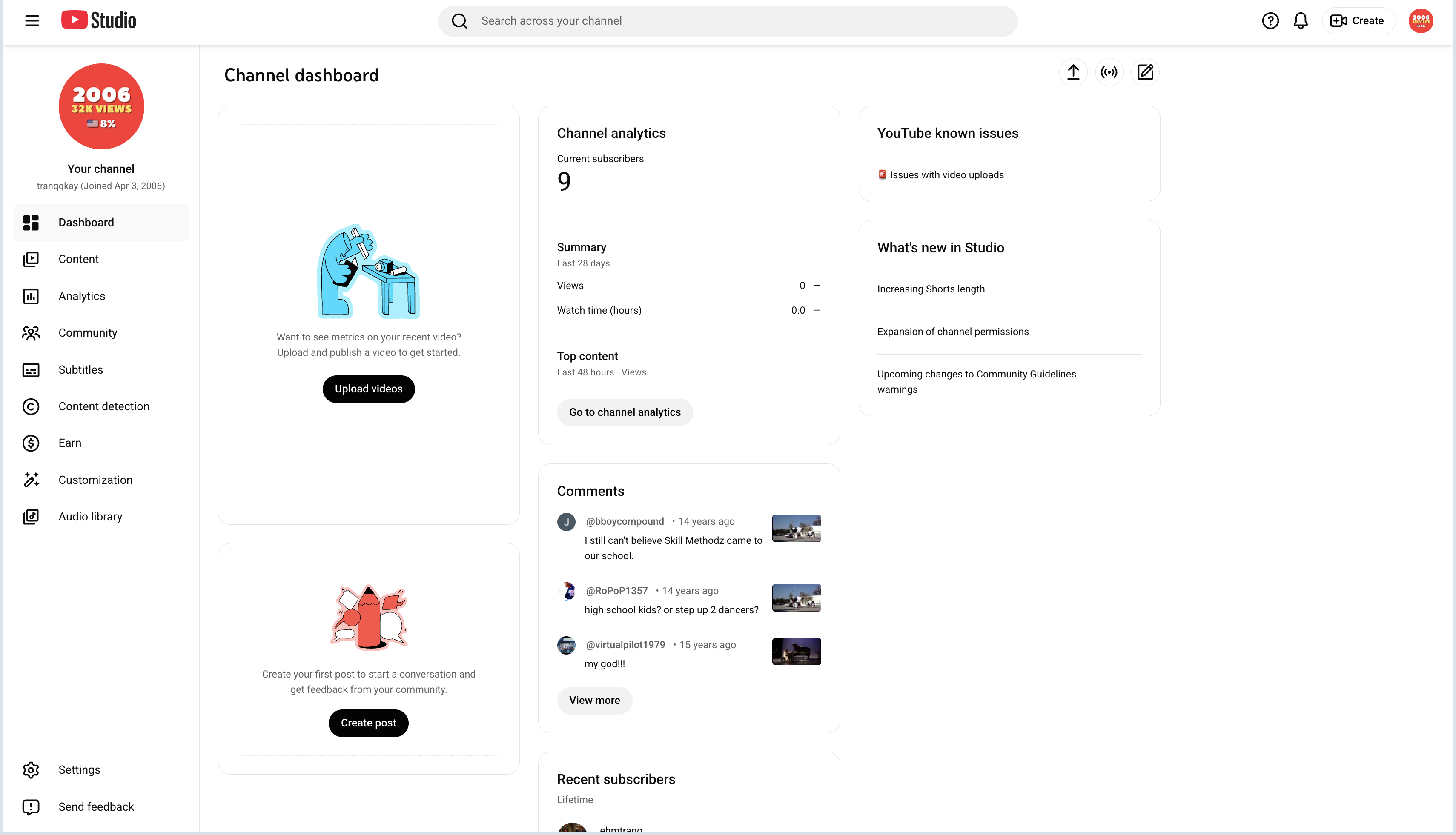Click the 'Last 28 days' text under Summary
The height and width of the screenshot is (835, 1456).
pyautogui.click(x=583, y=263)
